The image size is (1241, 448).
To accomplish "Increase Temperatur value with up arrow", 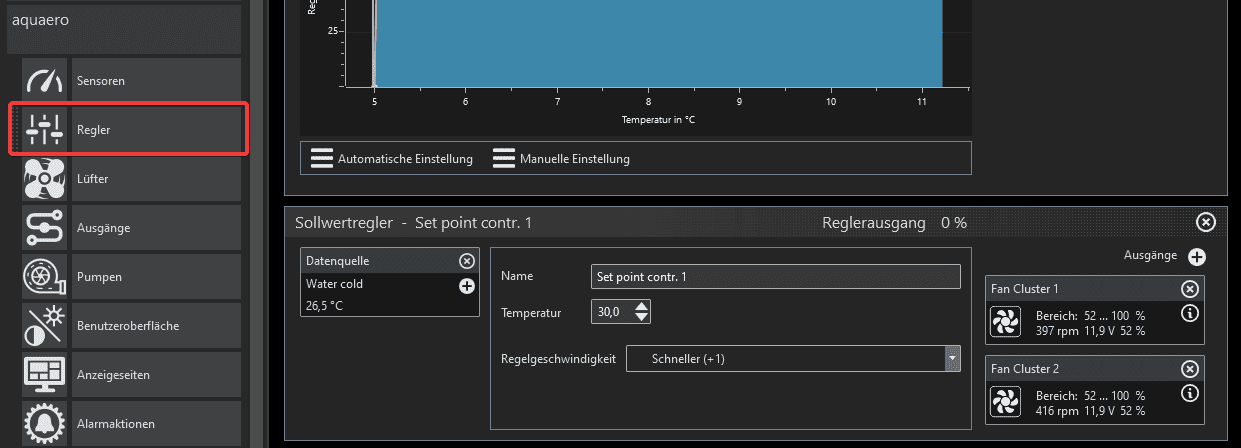I will pyautogui.click(x=642, y=307).
